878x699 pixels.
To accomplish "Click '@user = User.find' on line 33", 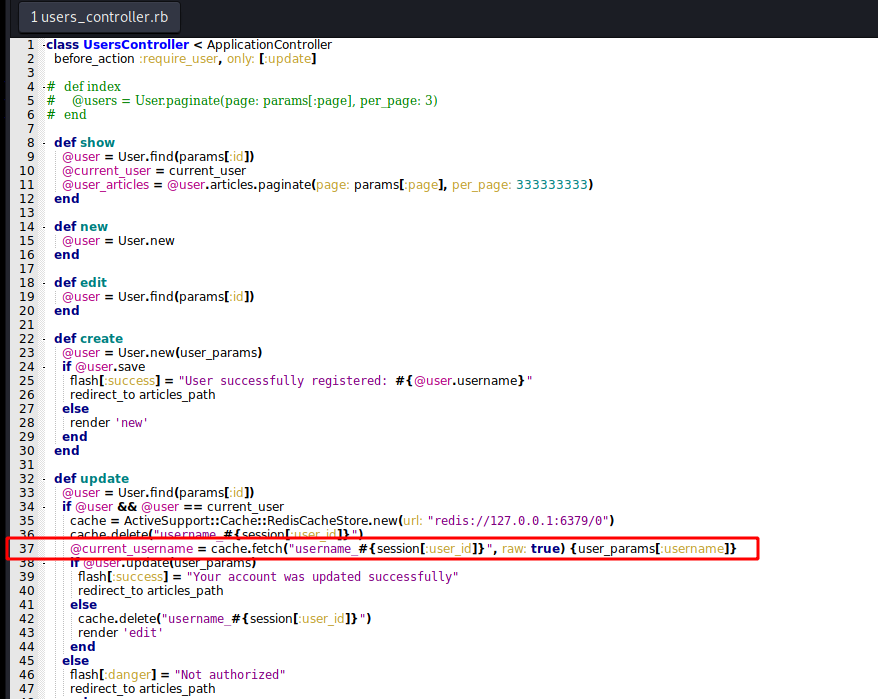I will 118,493.
